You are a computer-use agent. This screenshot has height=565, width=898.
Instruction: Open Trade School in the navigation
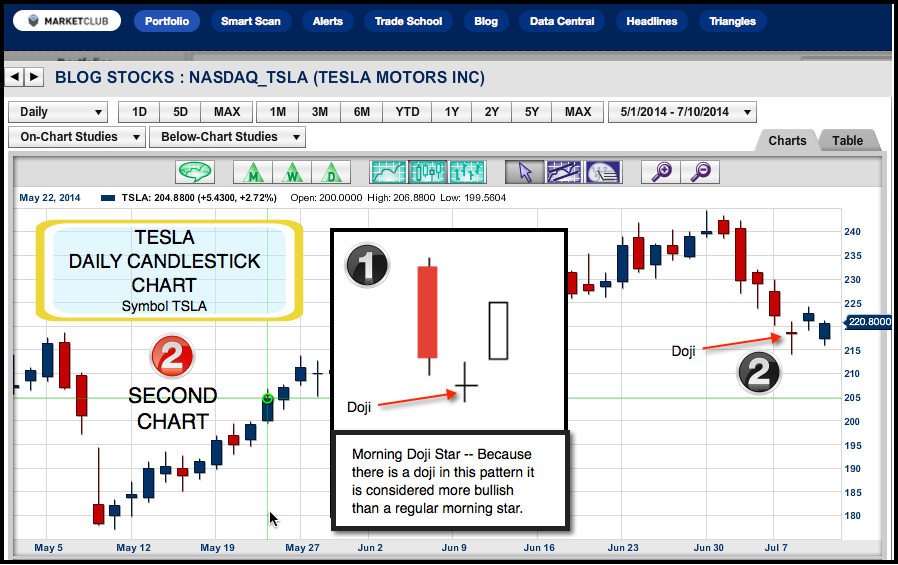(408, 21)
